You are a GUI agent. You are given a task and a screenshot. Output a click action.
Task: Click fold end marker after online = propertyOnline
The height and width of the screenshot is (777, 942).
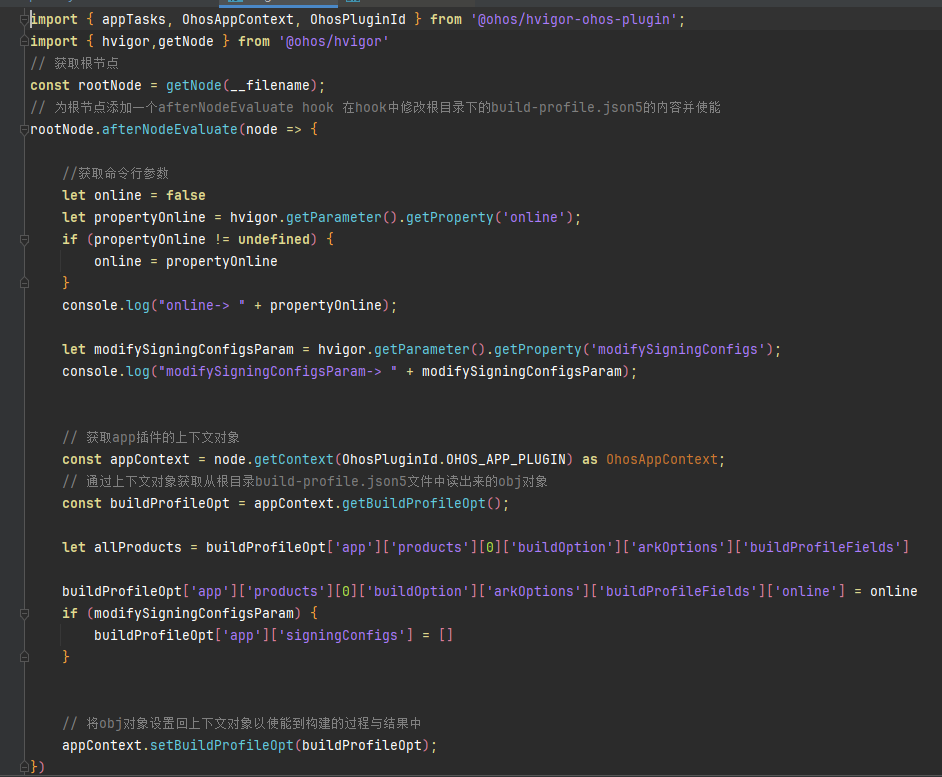pos(24,283)
